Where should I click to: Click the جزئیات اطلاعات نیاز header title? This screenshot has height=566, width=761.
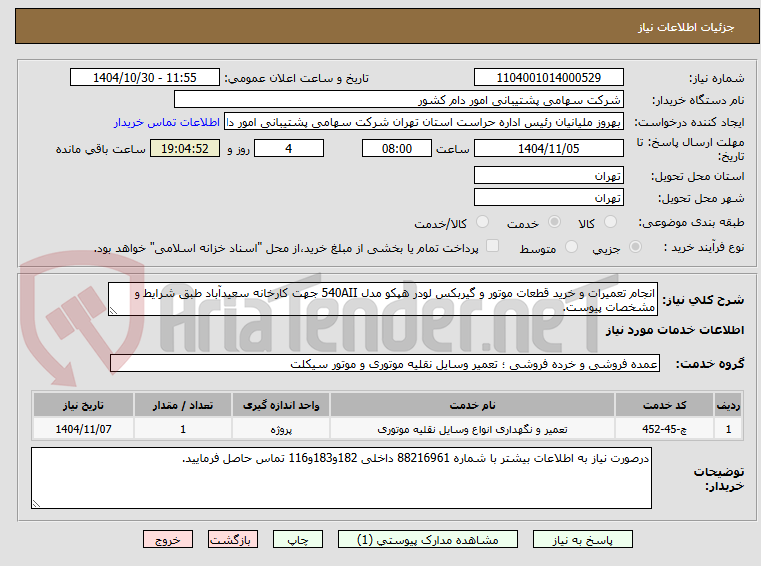(686, 27)
